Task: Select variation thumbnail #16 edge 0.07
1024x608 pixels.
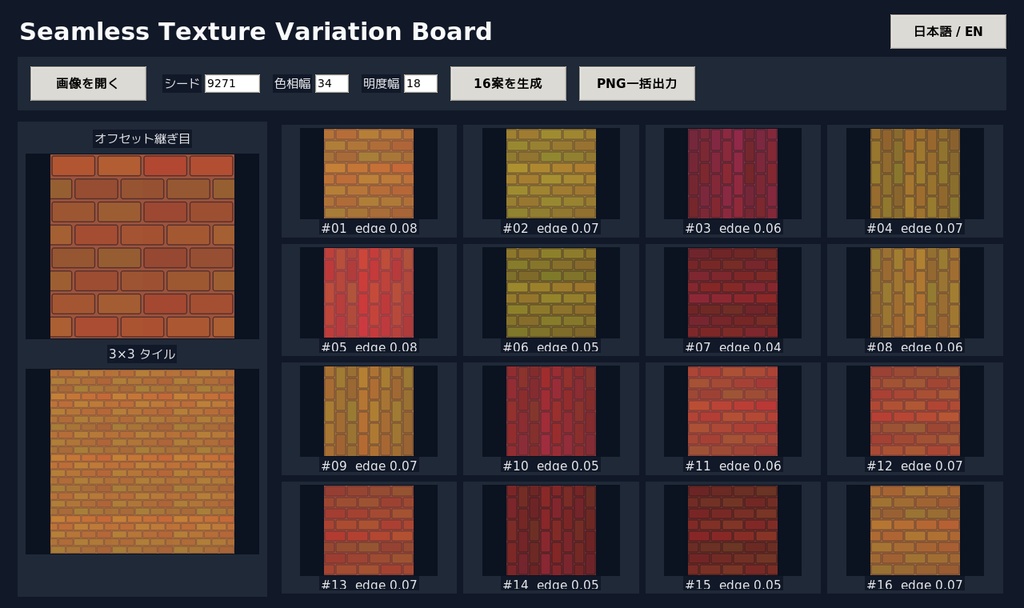Action: (x=915, y=530)
